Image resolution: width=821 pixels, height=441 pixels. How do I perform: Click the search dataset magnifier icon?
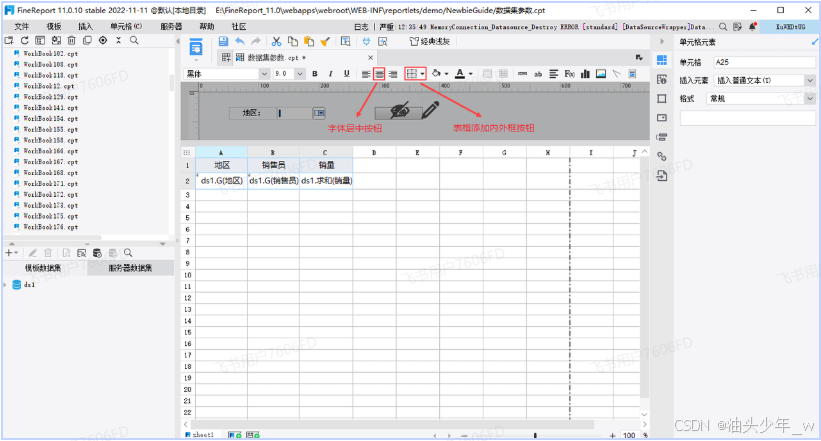pyautogui.click(x=128, y=253)
